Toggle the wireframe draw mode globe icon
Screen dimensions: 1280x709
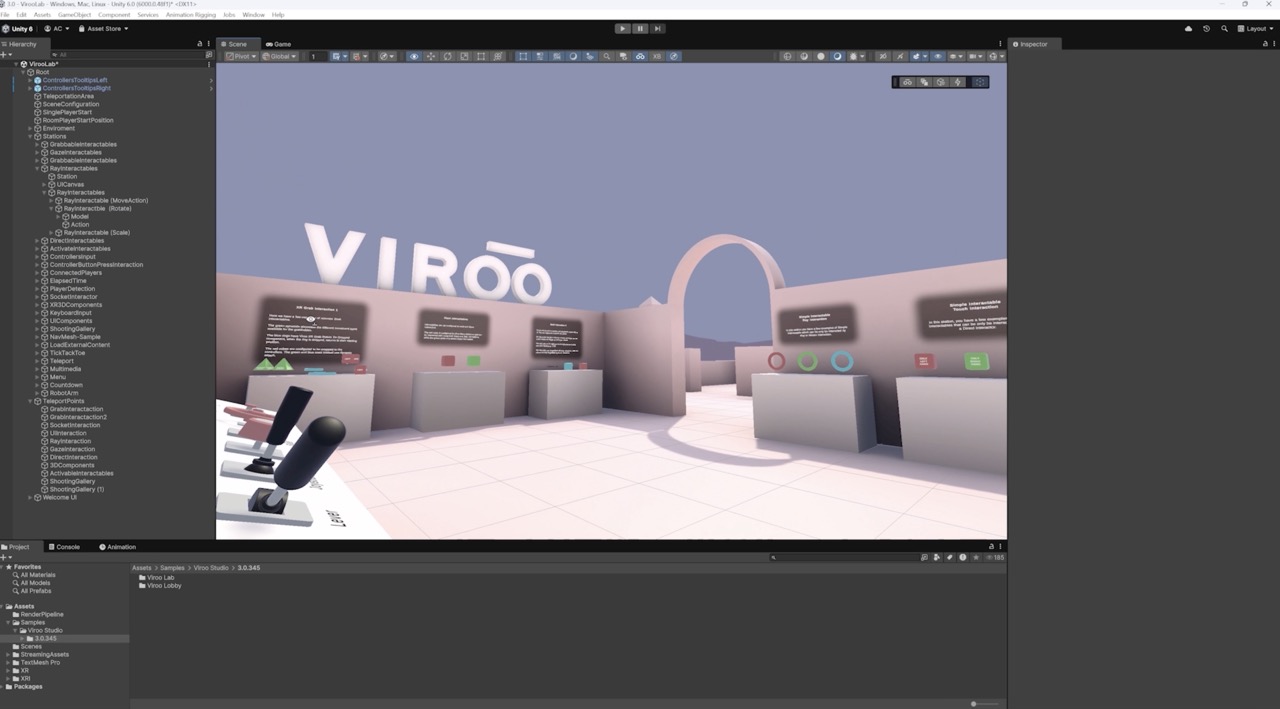pyautogui.click(x=787, y=56)
